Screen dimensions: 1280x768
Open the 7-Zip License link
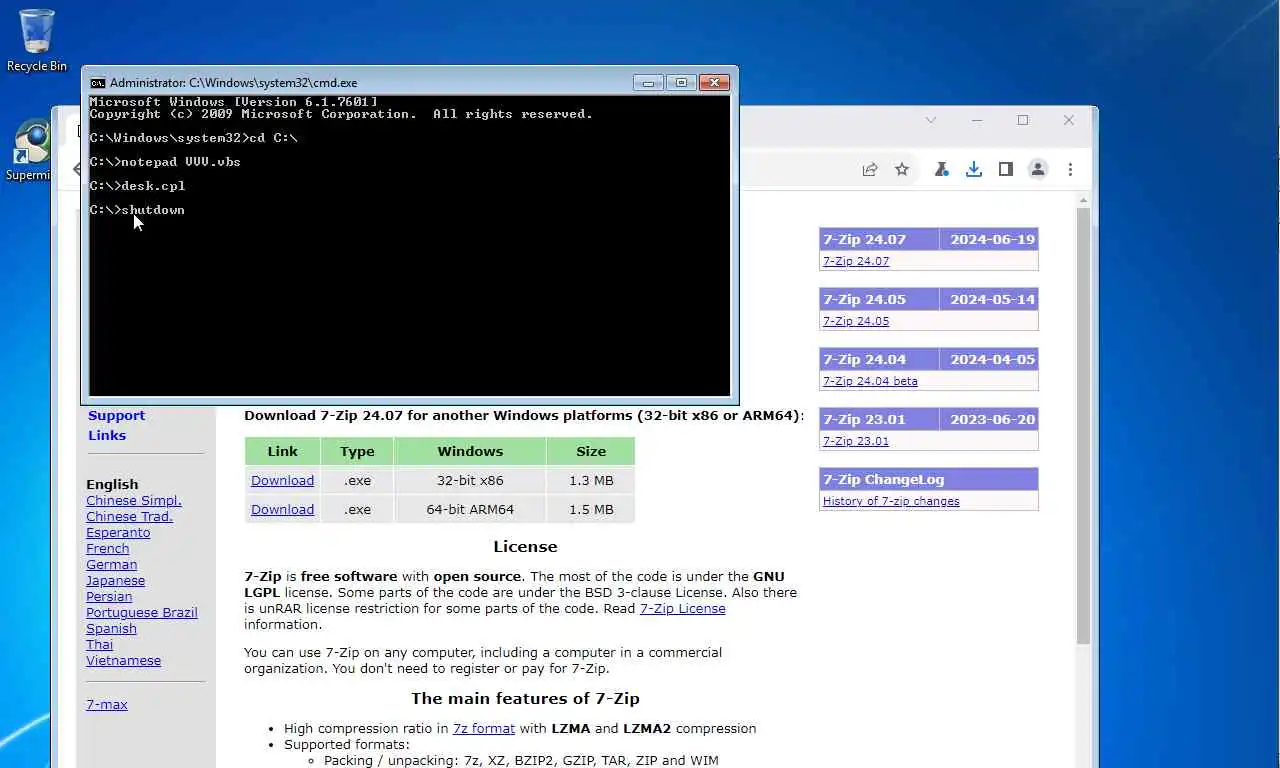coord(682,608)
